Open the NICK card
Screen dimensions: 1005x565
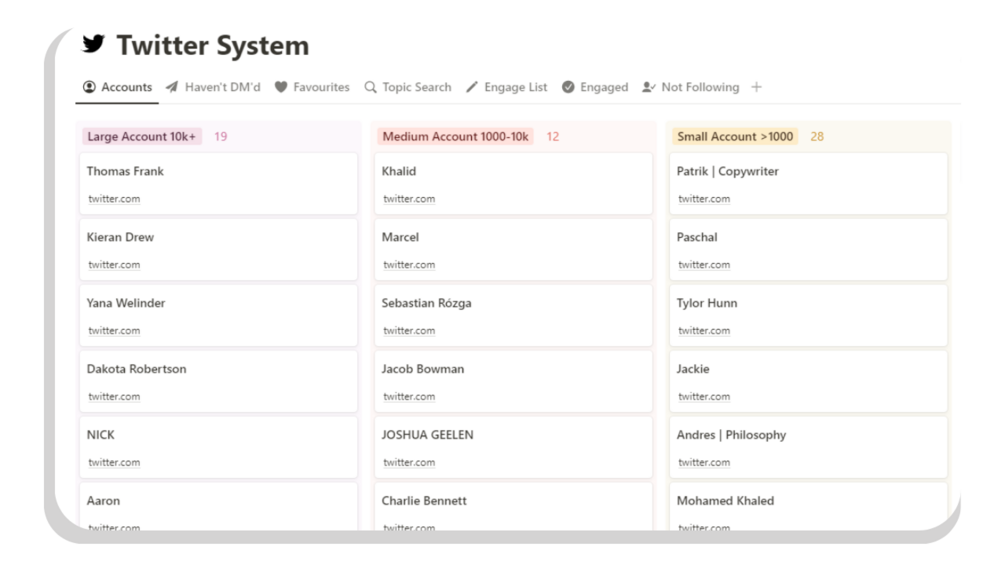pos(219,448)
